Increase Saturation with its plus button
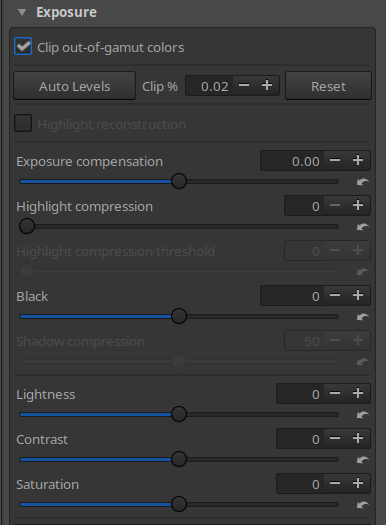 [x=358, y=483]
